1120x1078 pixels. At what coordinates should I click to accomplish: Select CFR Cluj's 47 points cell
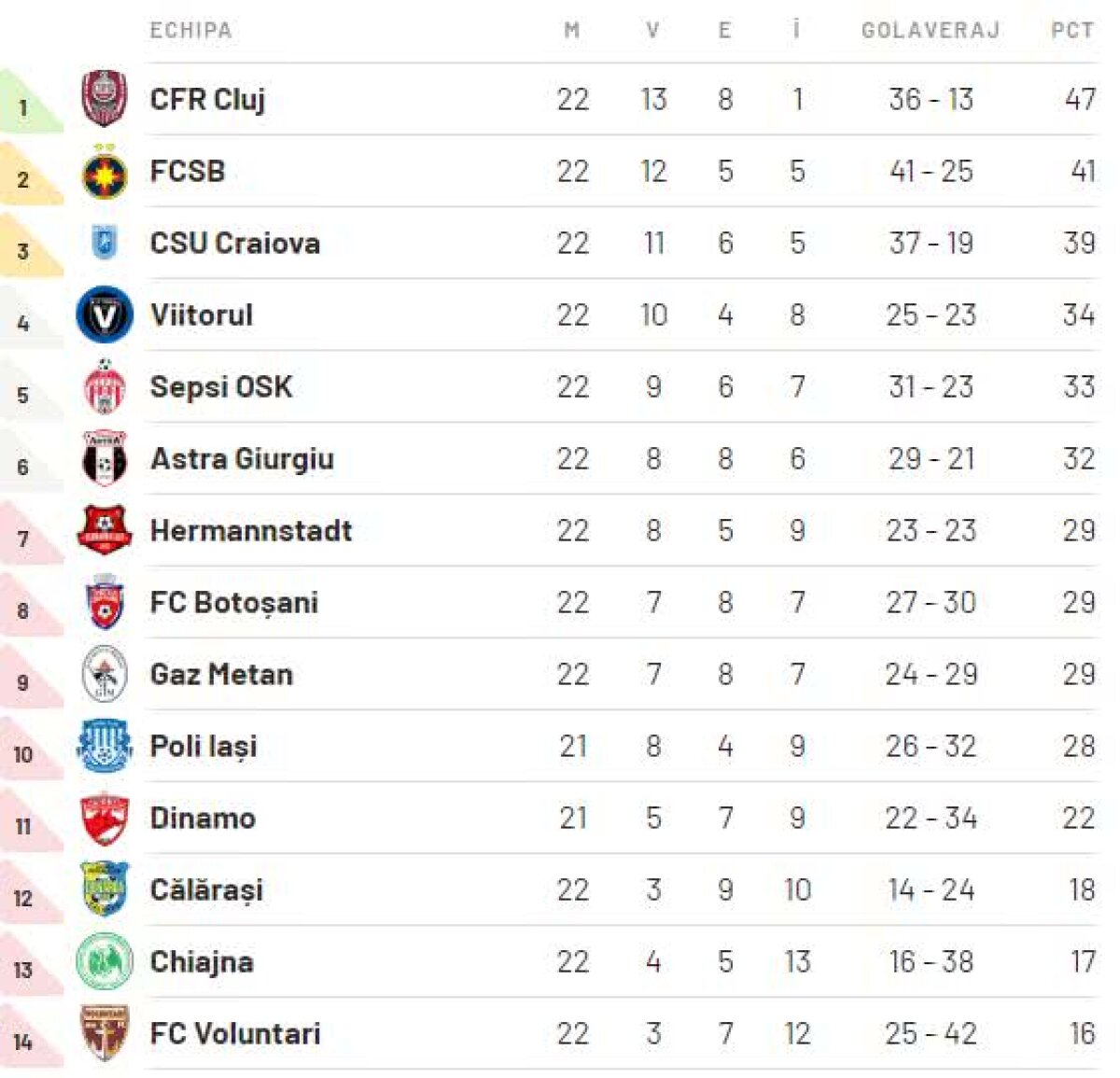1080,99
